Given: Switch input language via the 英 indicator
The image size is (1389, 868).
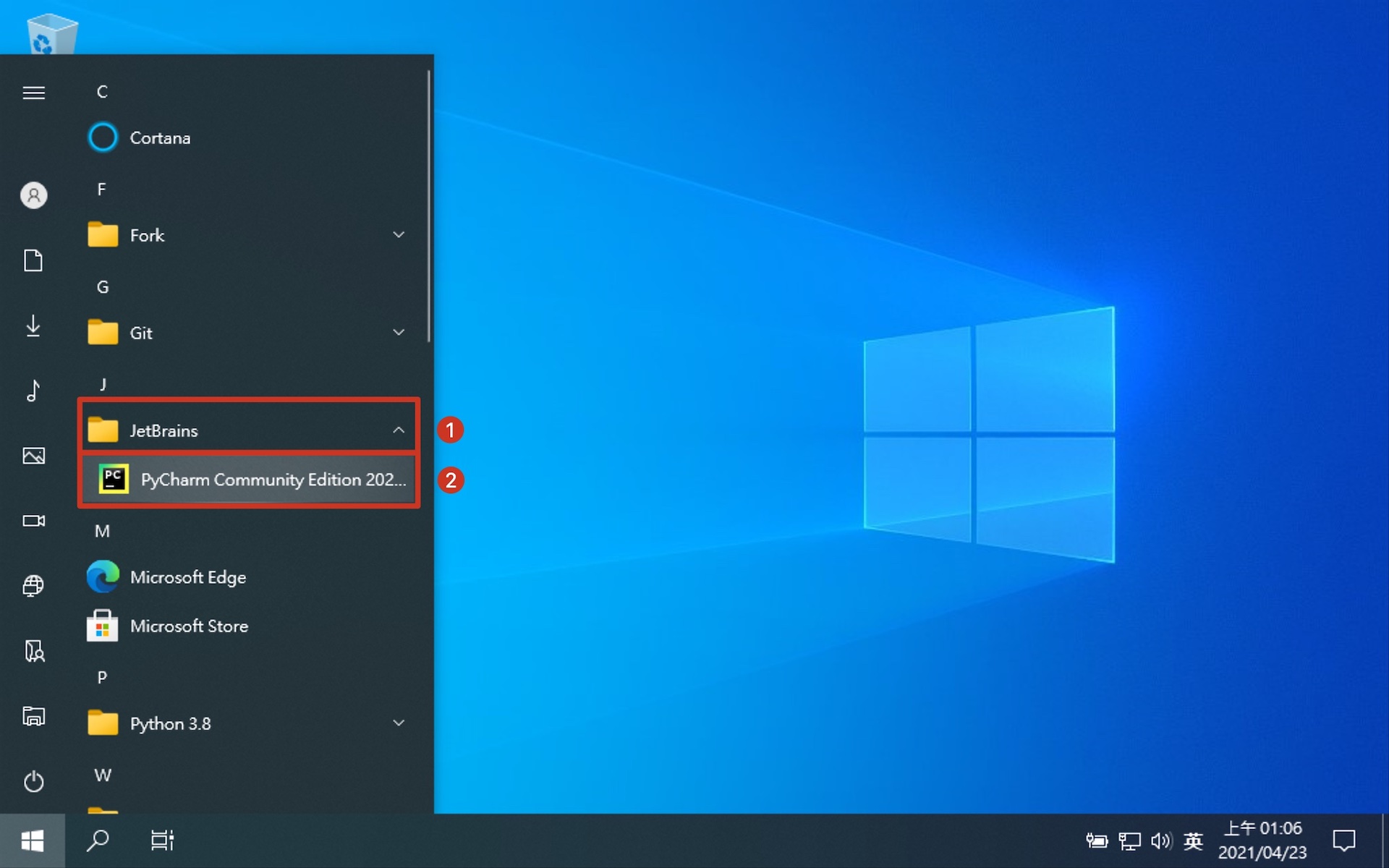Looking at the screenshot, I should [x=1193, y=841].
